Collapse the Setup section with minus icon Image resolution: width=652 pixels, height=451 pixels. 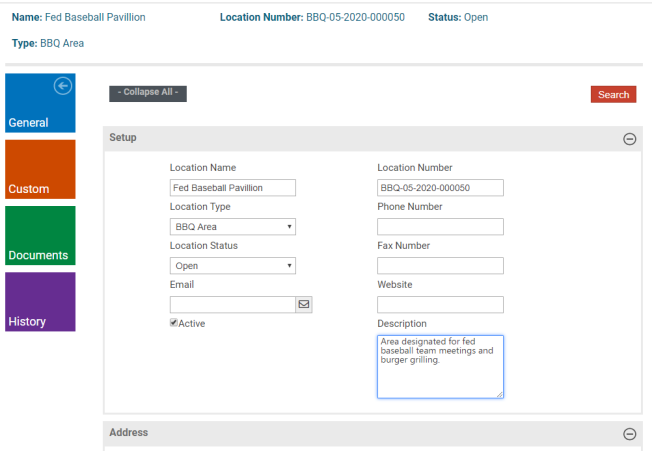pos(629,139)
